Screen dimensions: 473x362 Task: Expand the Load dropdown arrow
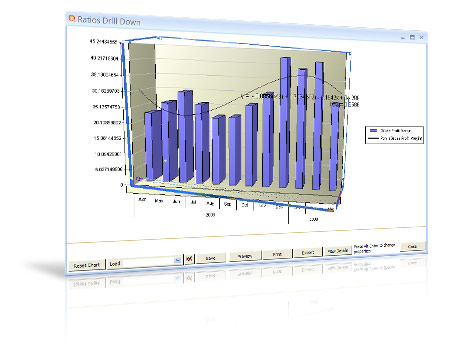pos(178,260)
